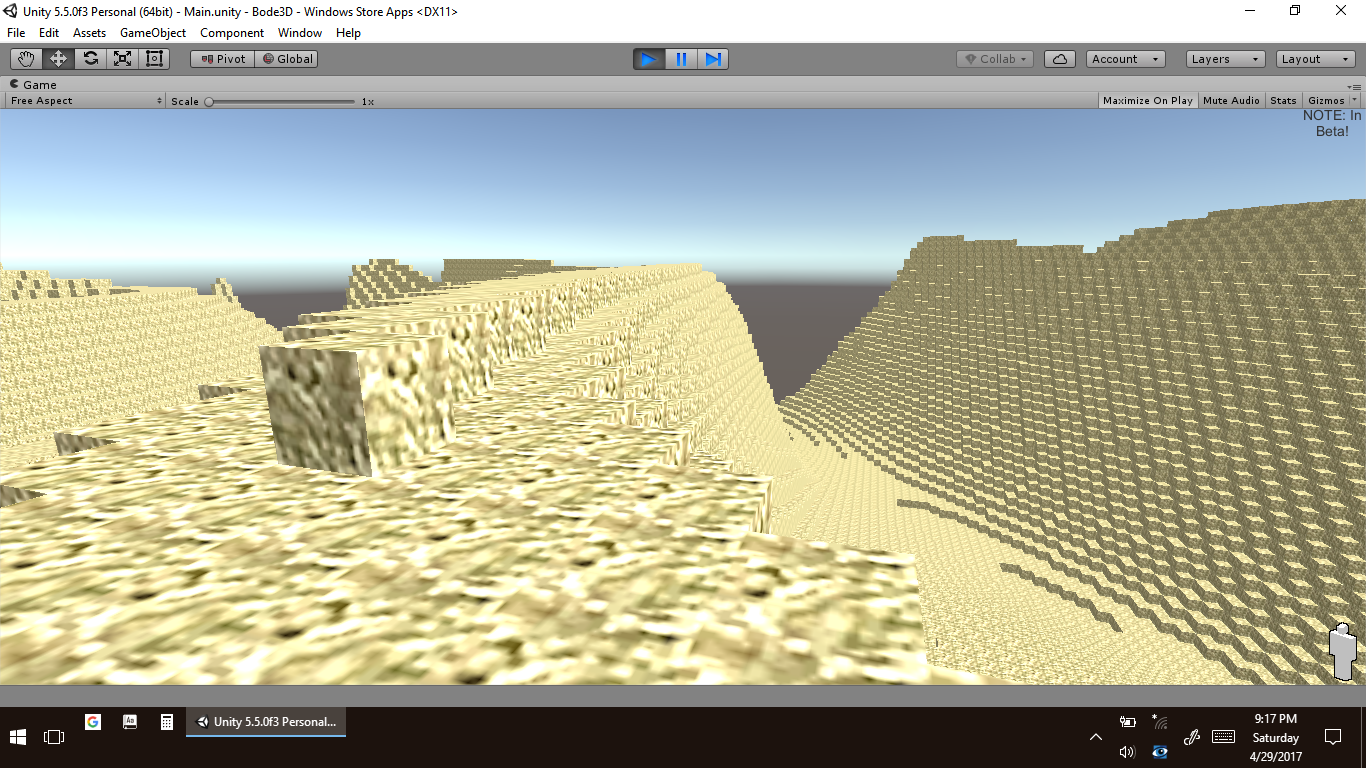Select the Hand tool
1366x768 pixels.
26,59
